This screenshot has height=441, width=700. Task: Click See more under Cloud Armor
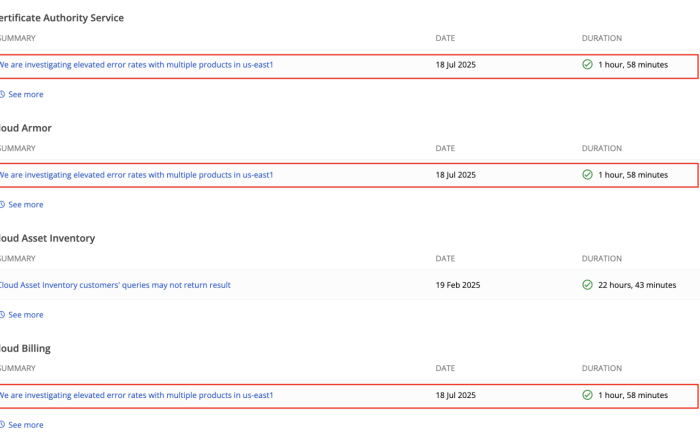click(x=25, y=204)
